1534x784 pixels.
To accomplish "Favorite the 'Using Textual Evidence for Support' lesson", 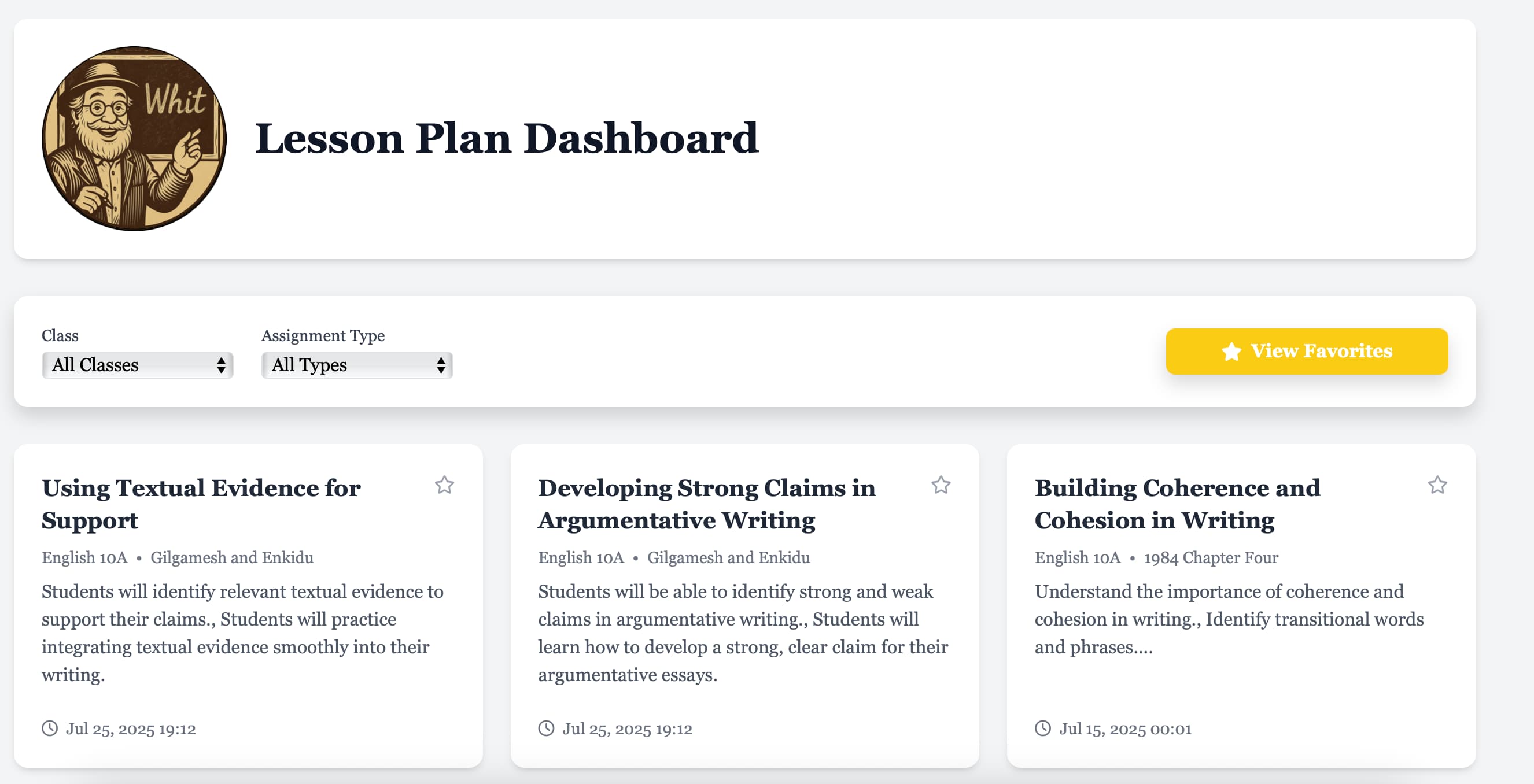I will [445, 486].
